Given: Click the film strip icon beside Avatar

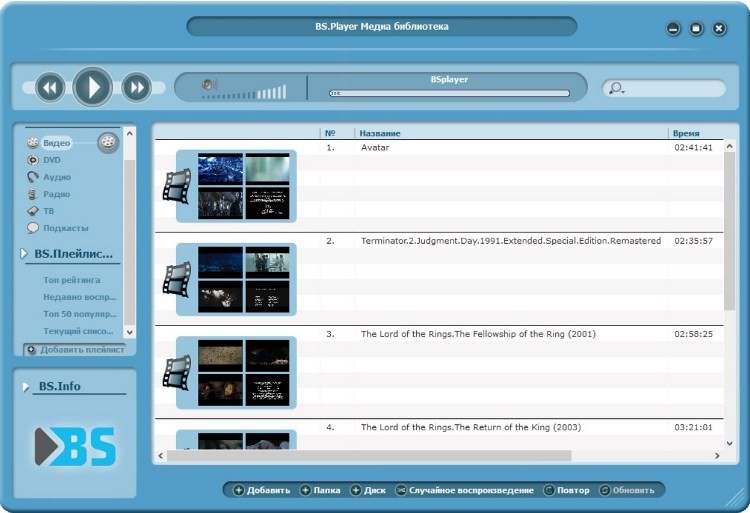Looking at the screenshot, I should [x=177, y=186].
